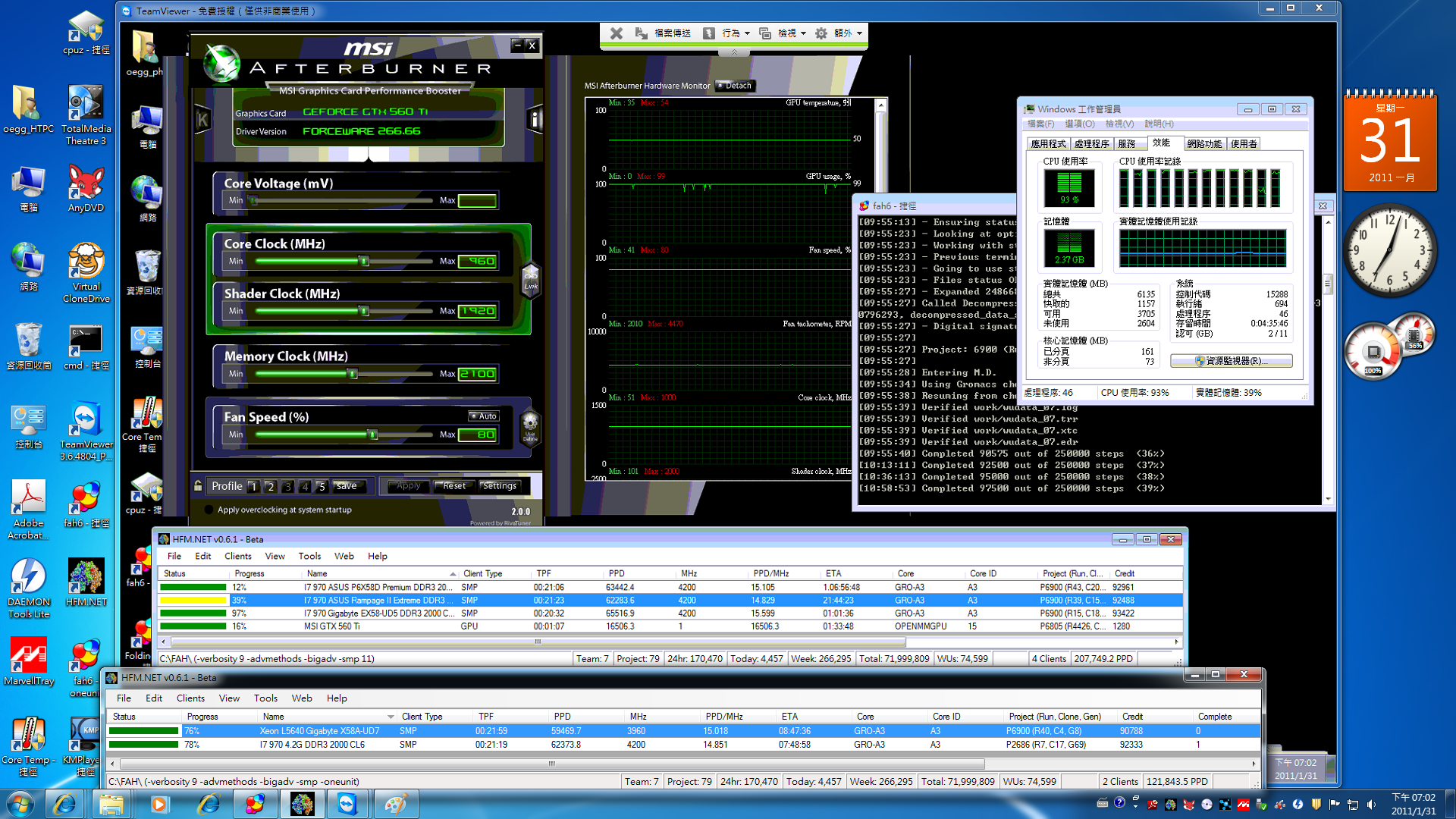Open Windows Media Player taskbar icon
This screenshot has width=1456, height=819.
coord(158,804)
